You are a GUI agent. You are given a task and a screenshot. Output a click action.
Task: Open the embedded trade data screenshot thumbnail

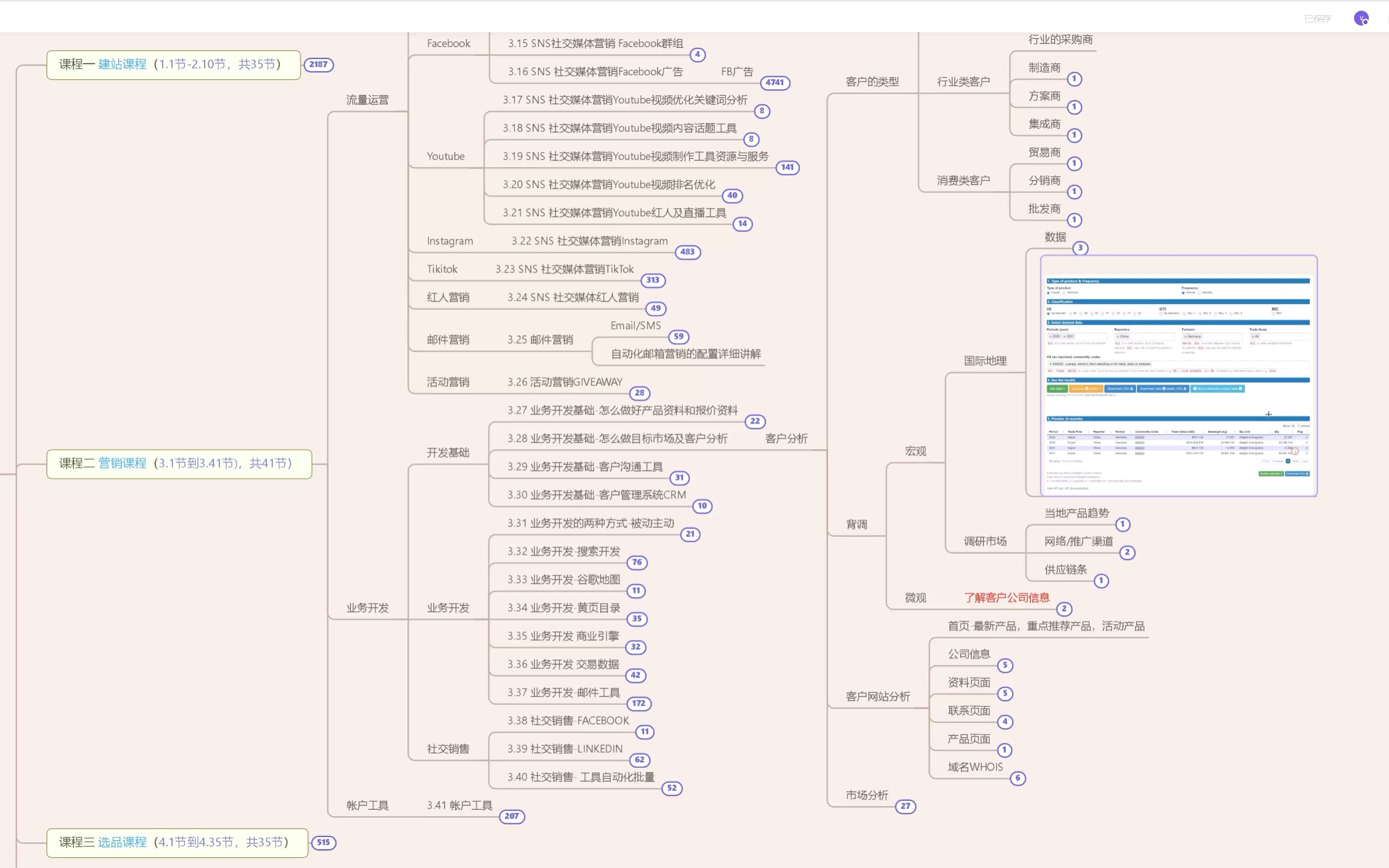click(1178, 376)
